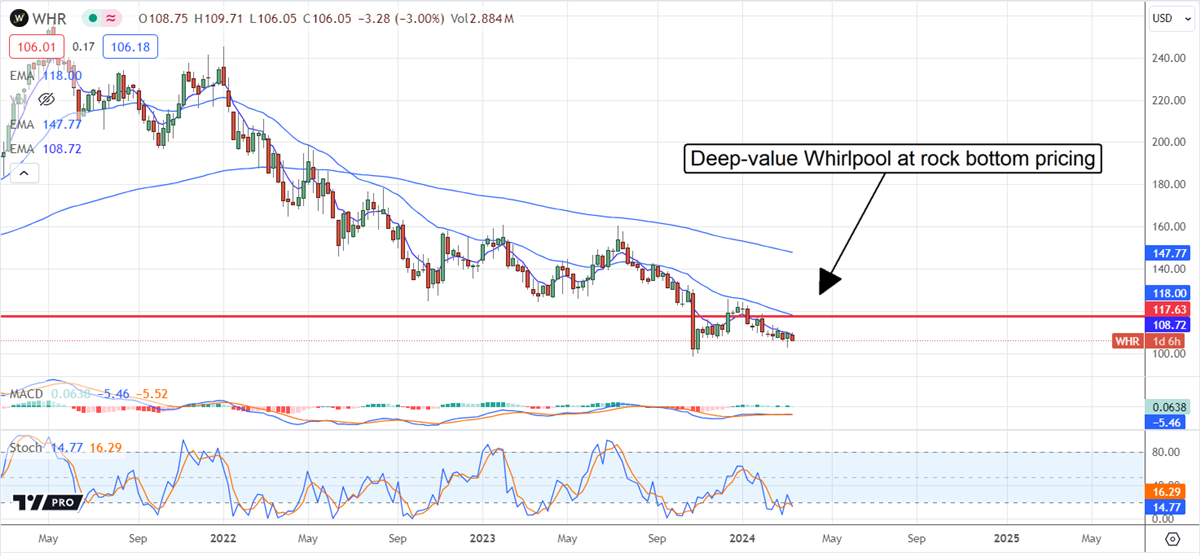Collapse the indicator legend with the chevron
The width and height of the screenshot is (1200, 556).
point(25,174)
